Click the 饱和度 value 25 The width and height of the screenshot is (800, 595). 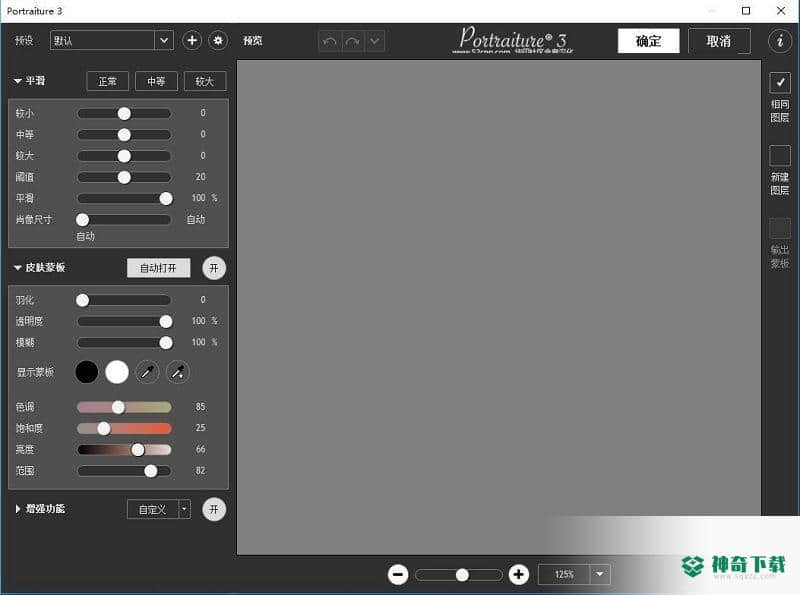click(201, 428)
